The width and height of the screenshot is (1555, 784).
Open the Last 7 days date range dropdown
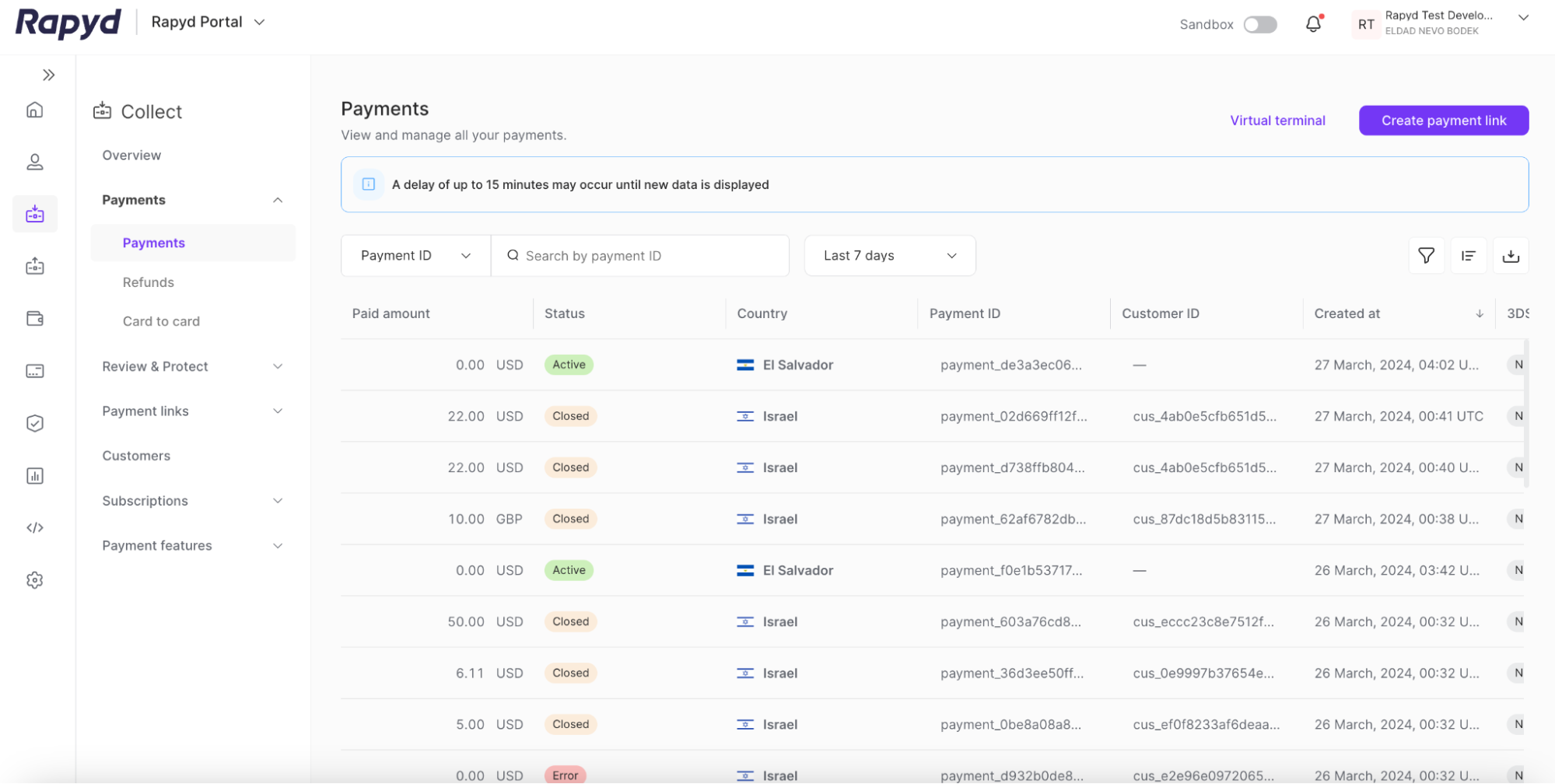[890, 255]
